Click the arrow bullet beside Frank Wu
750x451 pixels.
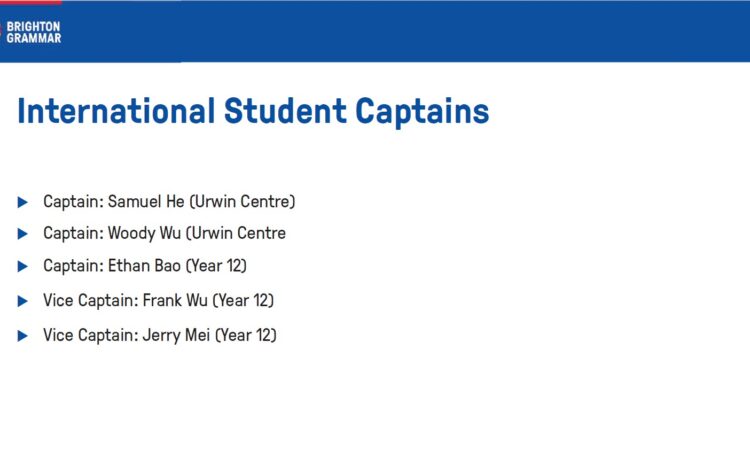point(22,301)
